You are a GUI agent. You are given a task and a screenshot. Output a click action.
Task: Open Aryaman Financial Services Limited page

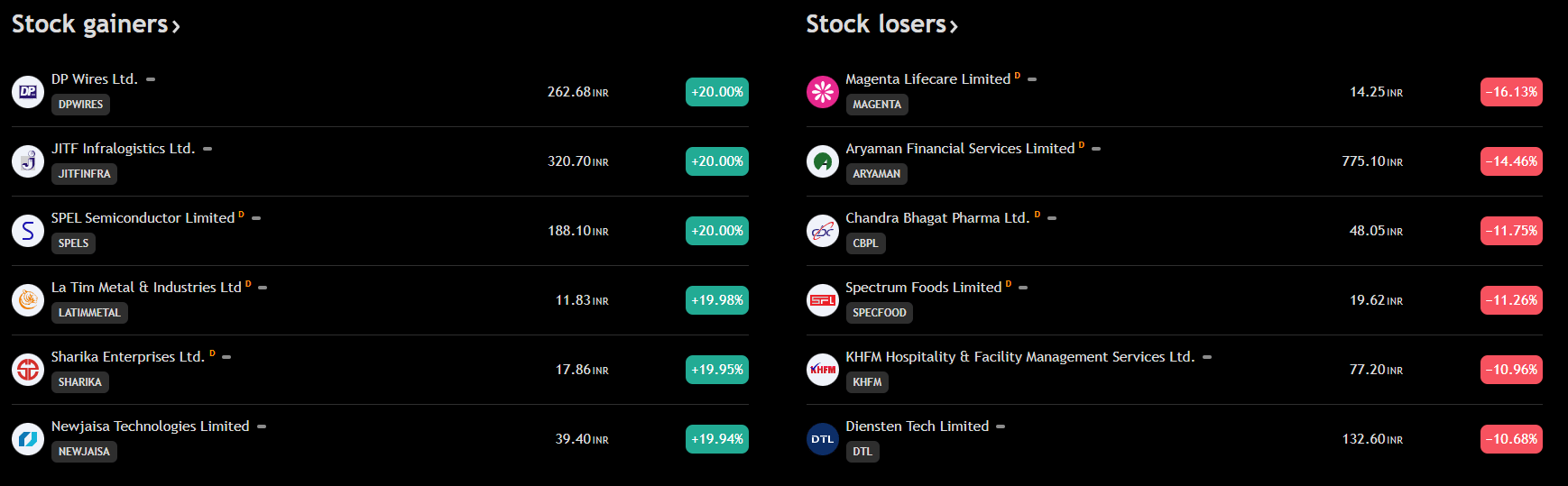point(959,149)
